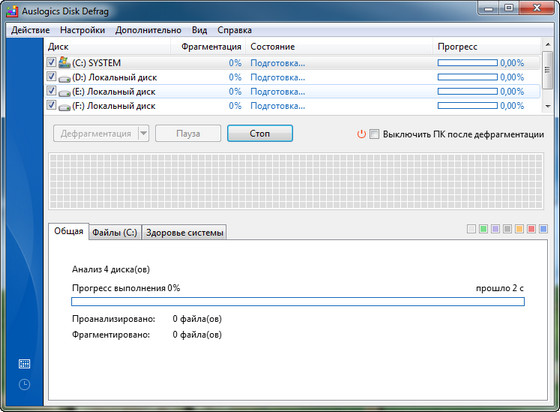This screenshot has width=560, height=412.
Task: Click the green legend color swatch
Action: click(x=483, y=229)
